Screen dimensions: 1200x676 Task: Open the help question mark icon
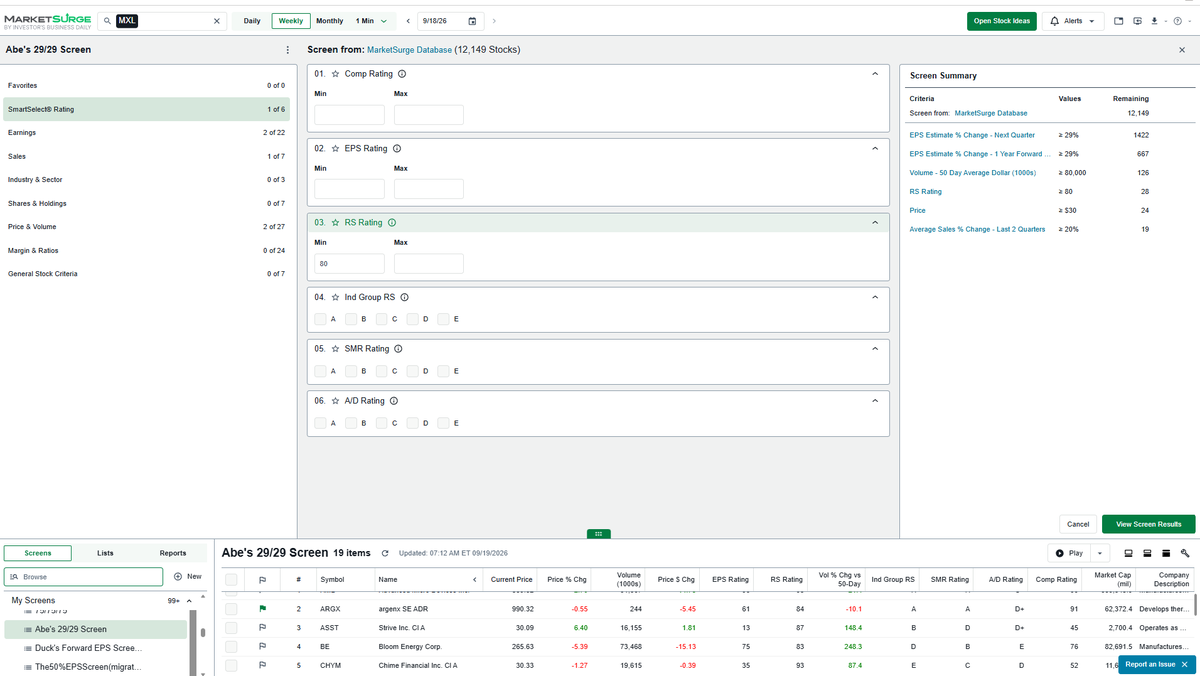coord(1177,21)
